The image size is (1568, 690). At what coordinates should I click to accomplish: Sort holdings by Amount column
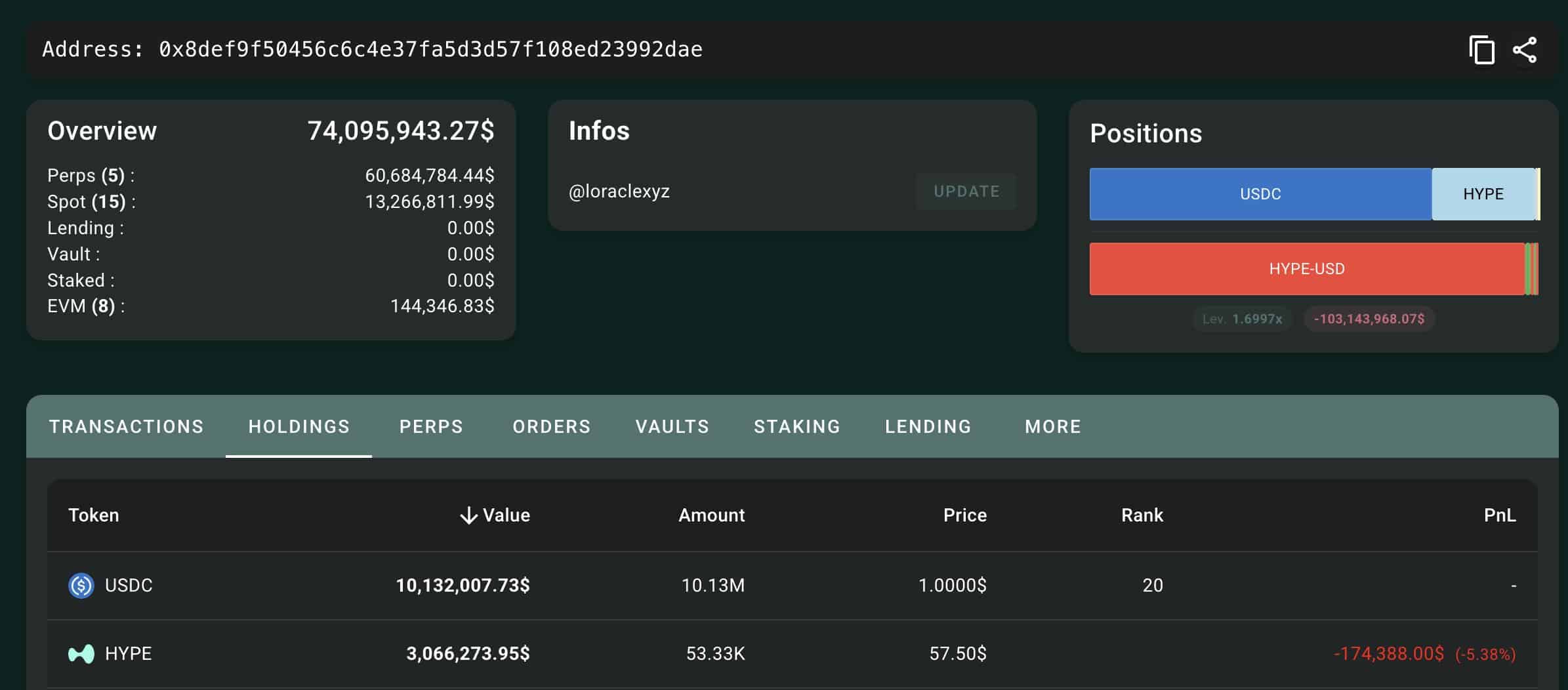[x=712, y=516]
